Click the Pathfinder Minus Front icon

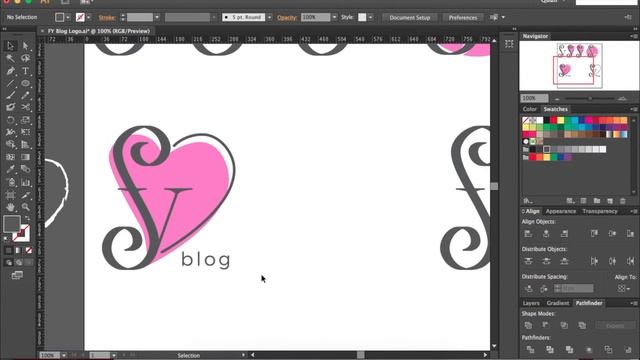(x=546, y=325)
